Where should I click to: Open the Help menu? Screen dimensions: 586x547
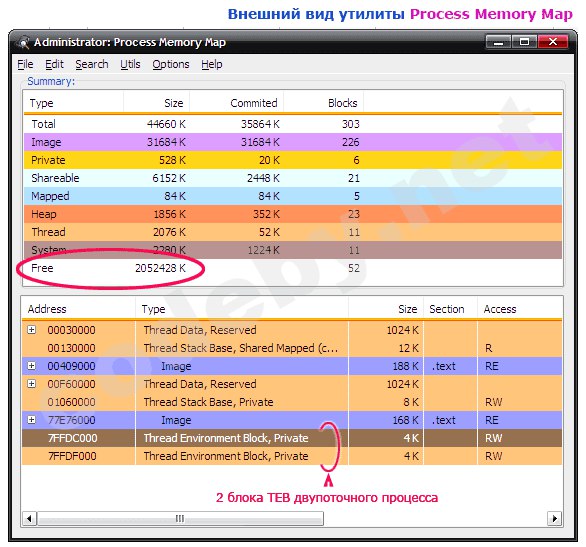click(212, 64)
